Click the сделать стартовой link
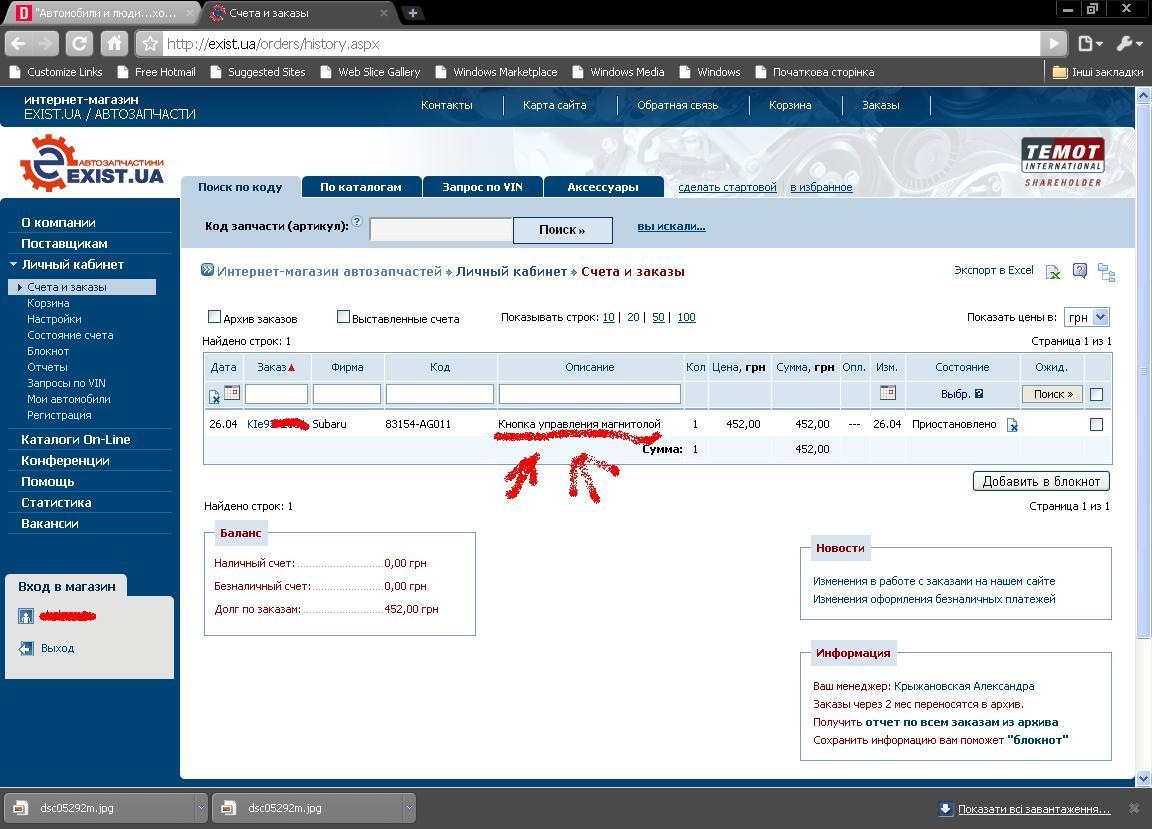Image resolution: width=1152 pixels, height=829 pixels. 727,187
